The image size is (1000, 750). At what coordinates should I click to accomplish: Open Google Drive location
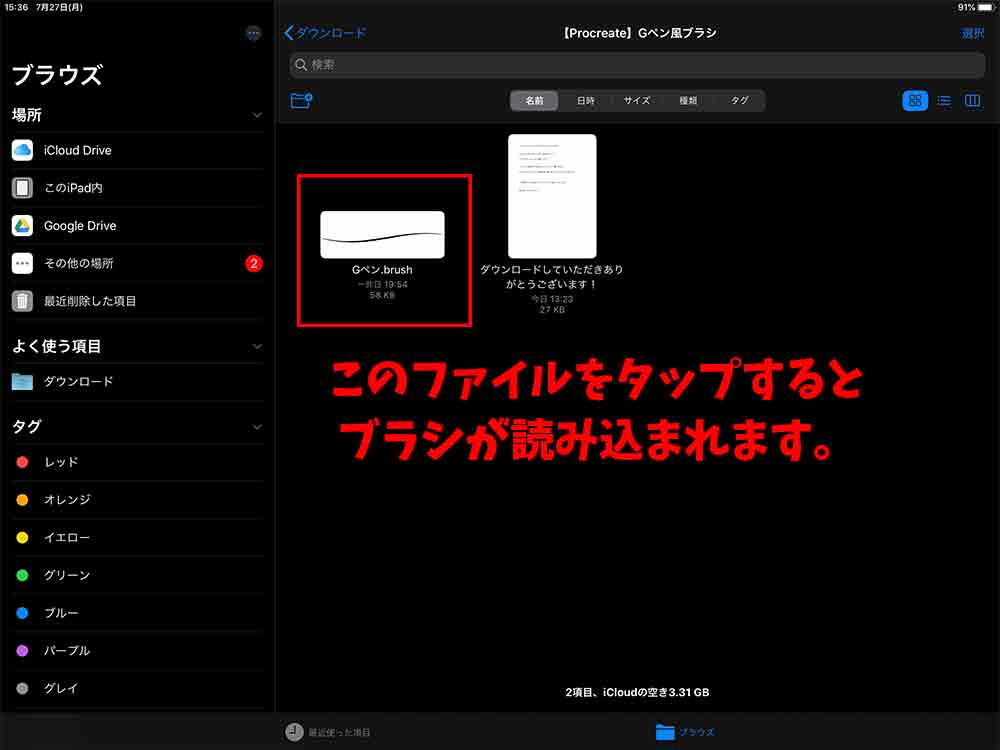[x=137, y=226]
